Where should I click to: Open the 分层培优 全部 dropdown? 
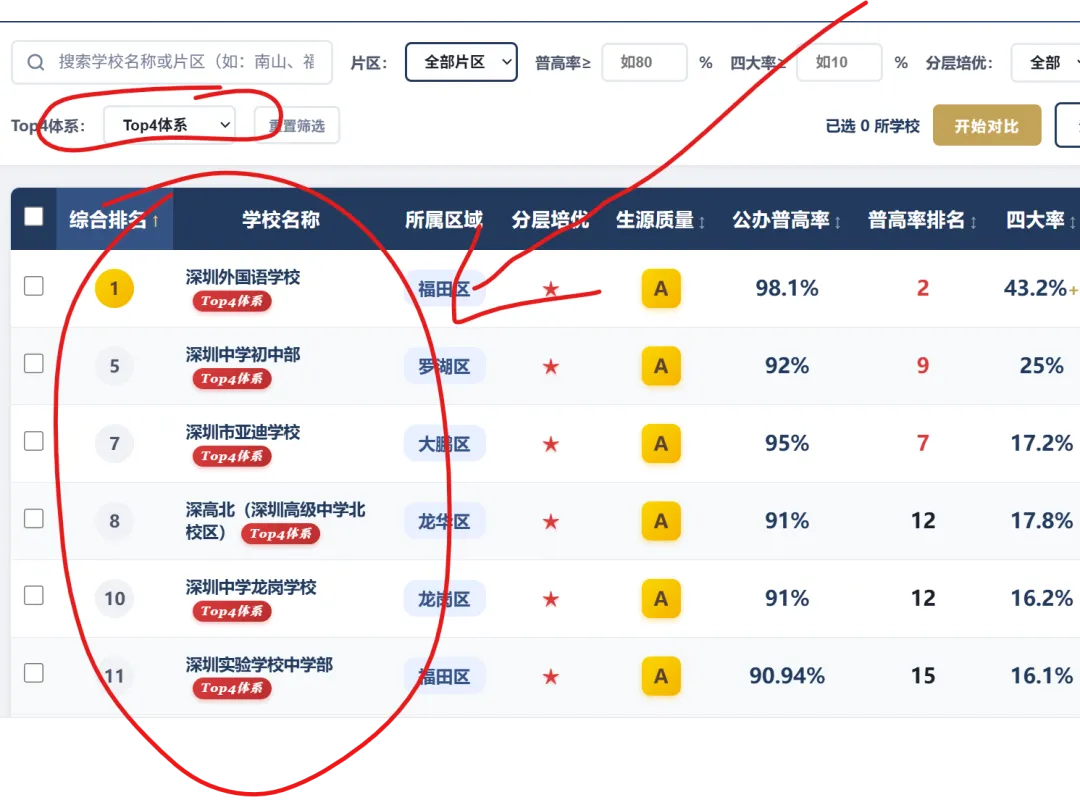click(1046, 63)
